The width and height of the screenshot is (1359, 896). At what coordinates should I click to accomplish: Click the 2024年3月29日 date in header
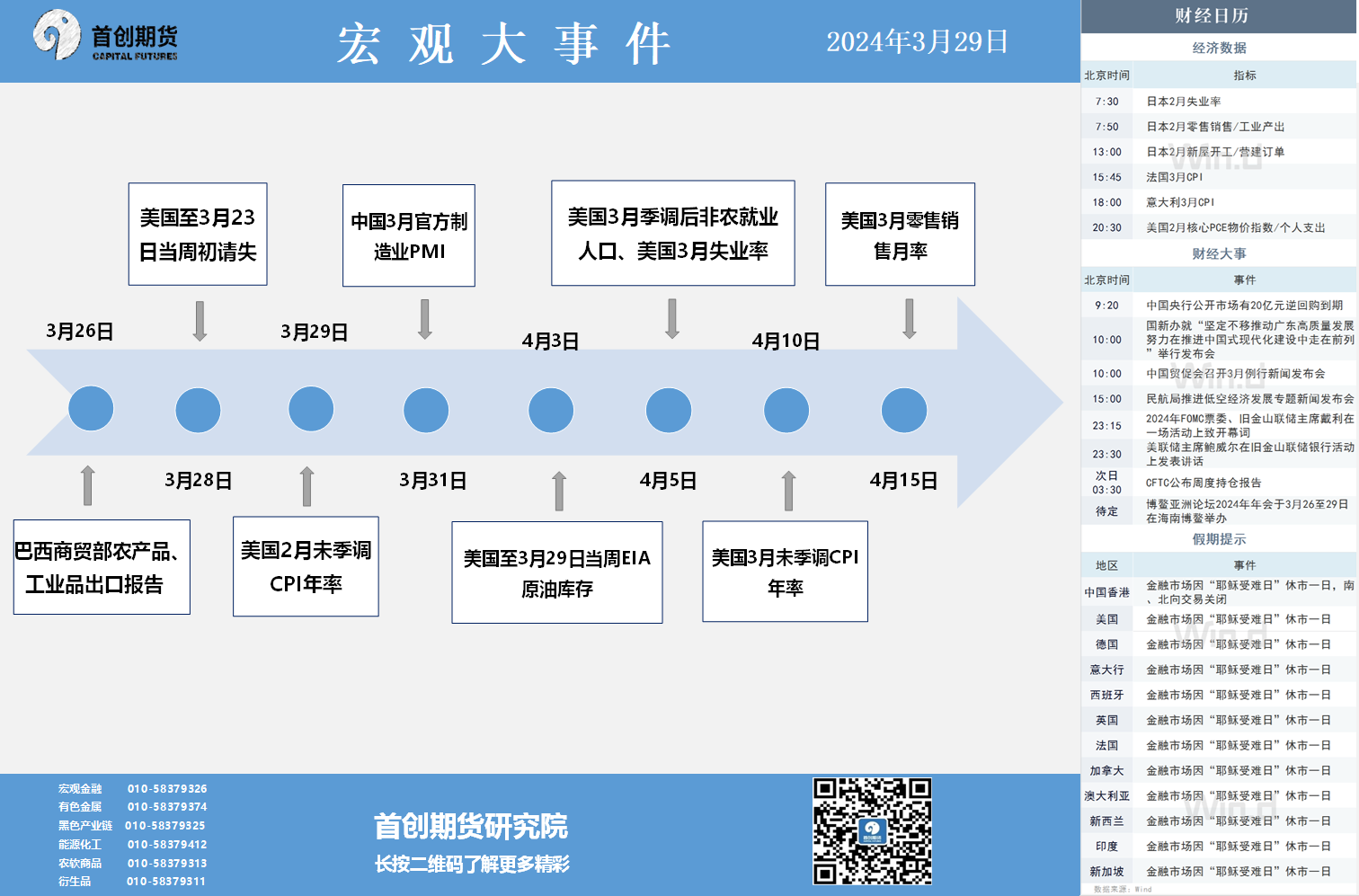[x=917, y=42]
